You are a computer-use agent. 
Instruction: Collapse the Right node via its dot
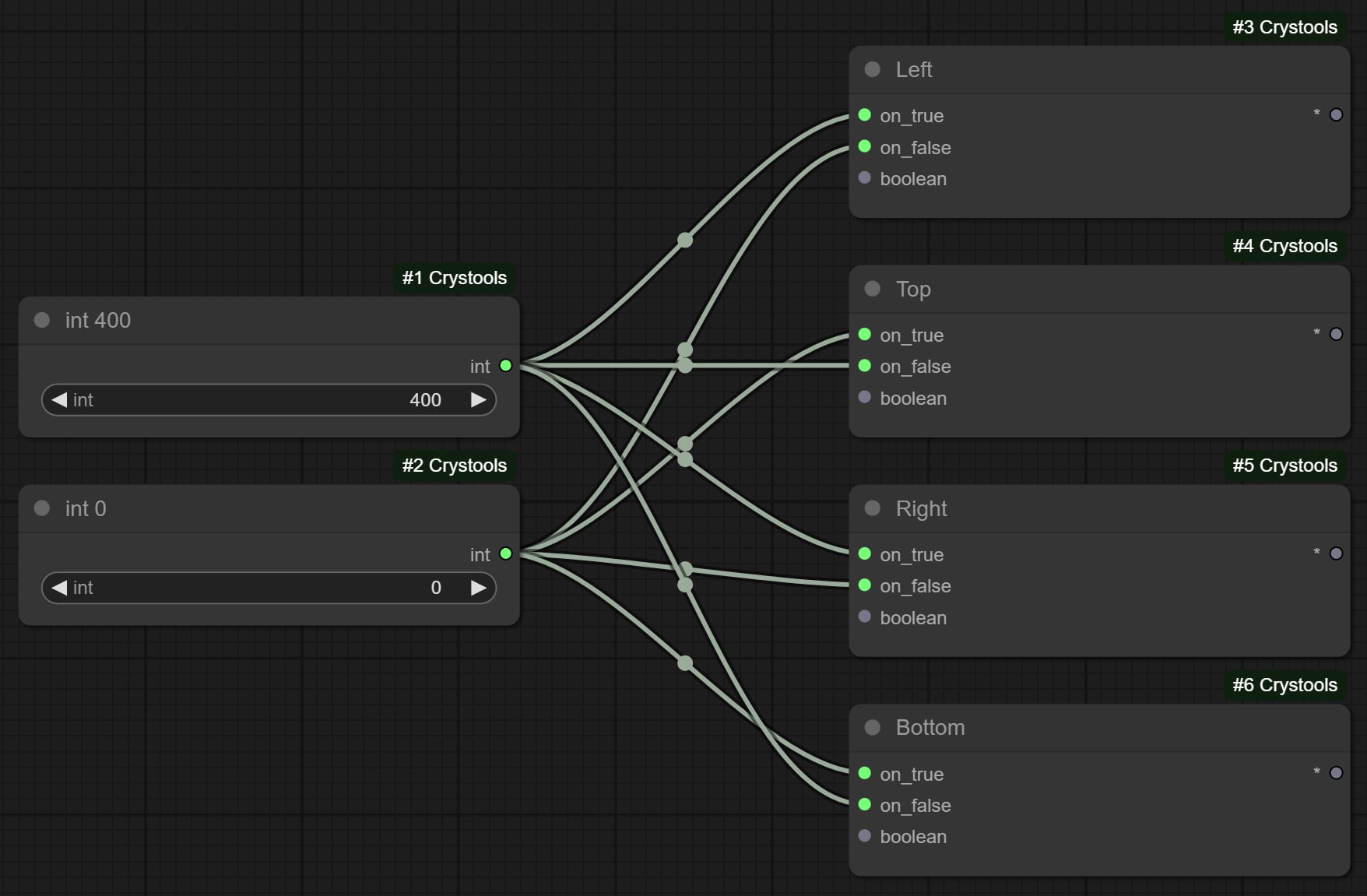[873, 508]
